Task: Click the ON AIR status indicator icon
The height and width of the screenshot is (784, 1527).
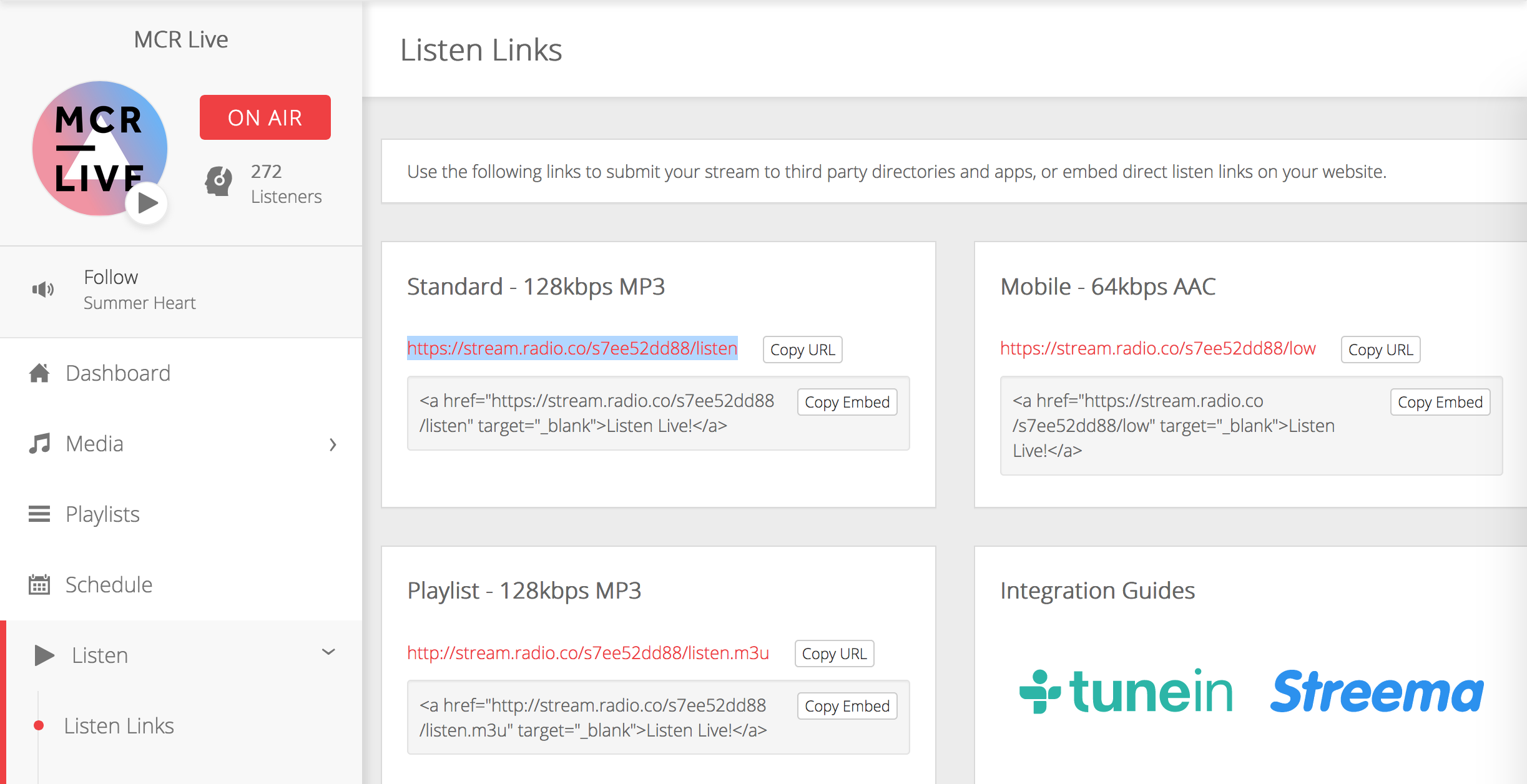Action: [264, 118]
